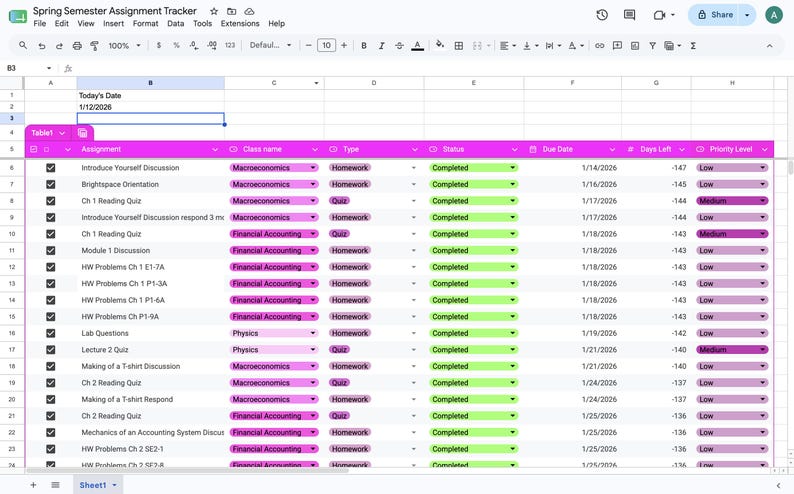
Task: Open fill color picker
Action: (440, 45)
